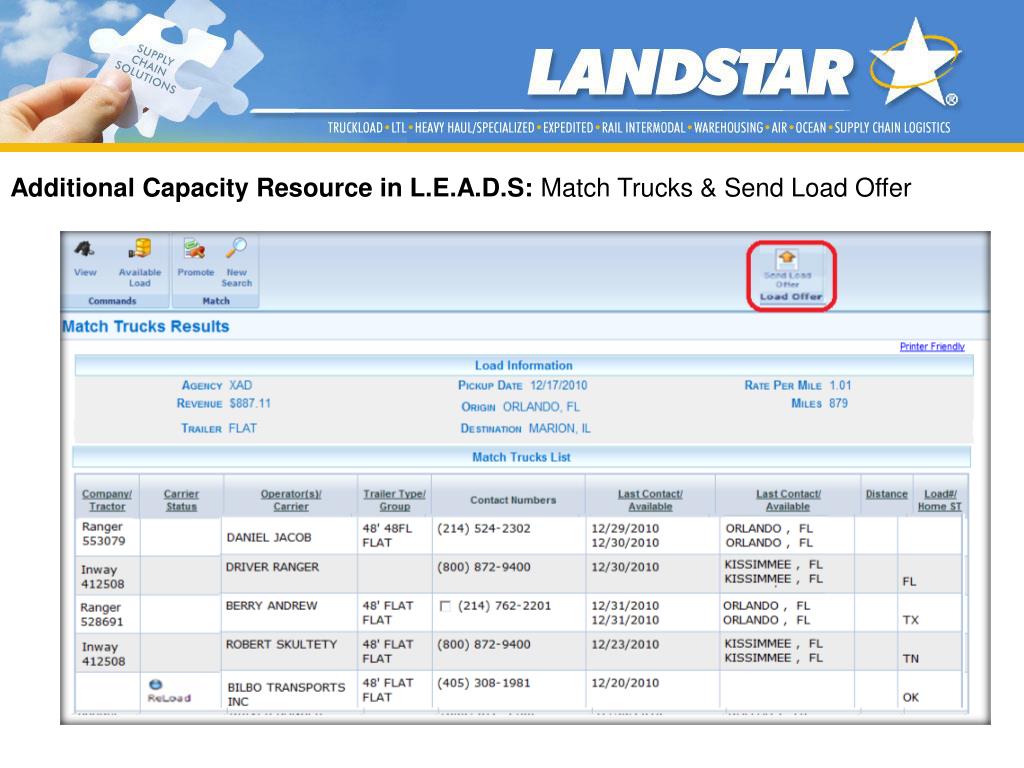
Task: Click the Promote match icon
Action: click(194, 249)
